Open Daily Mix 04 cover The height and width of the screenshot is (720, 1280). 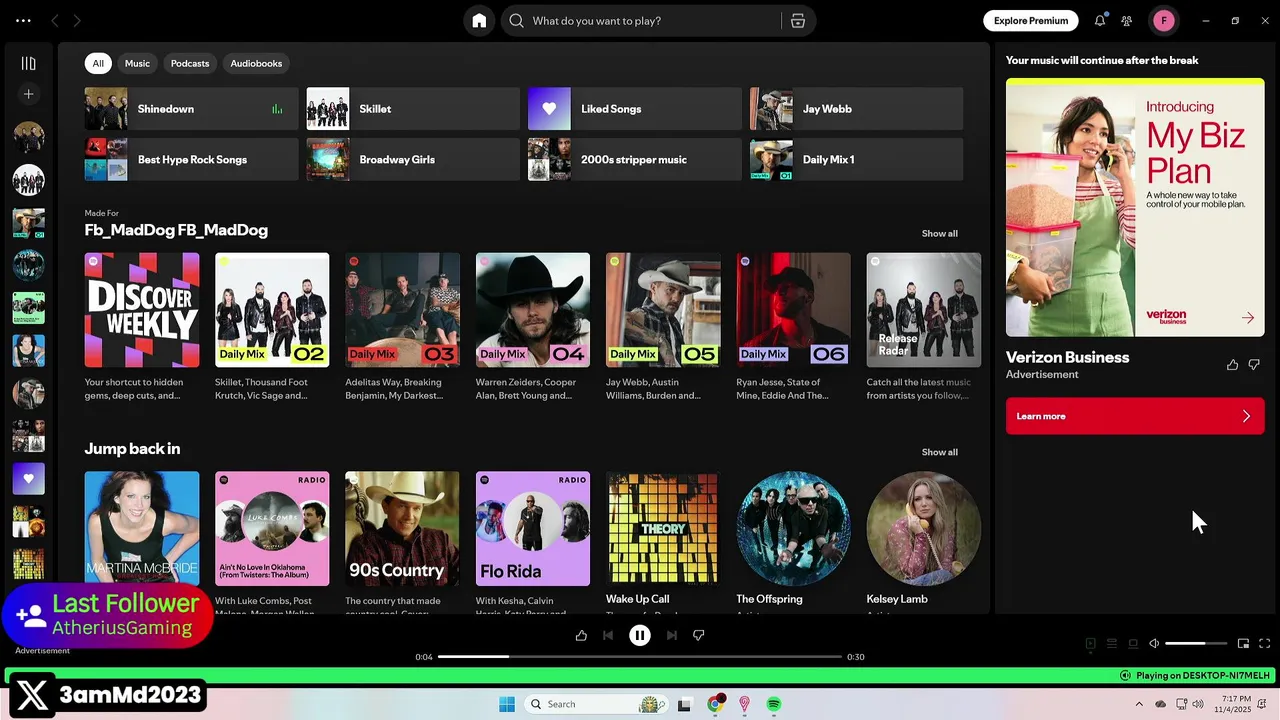tap(533, 310)
